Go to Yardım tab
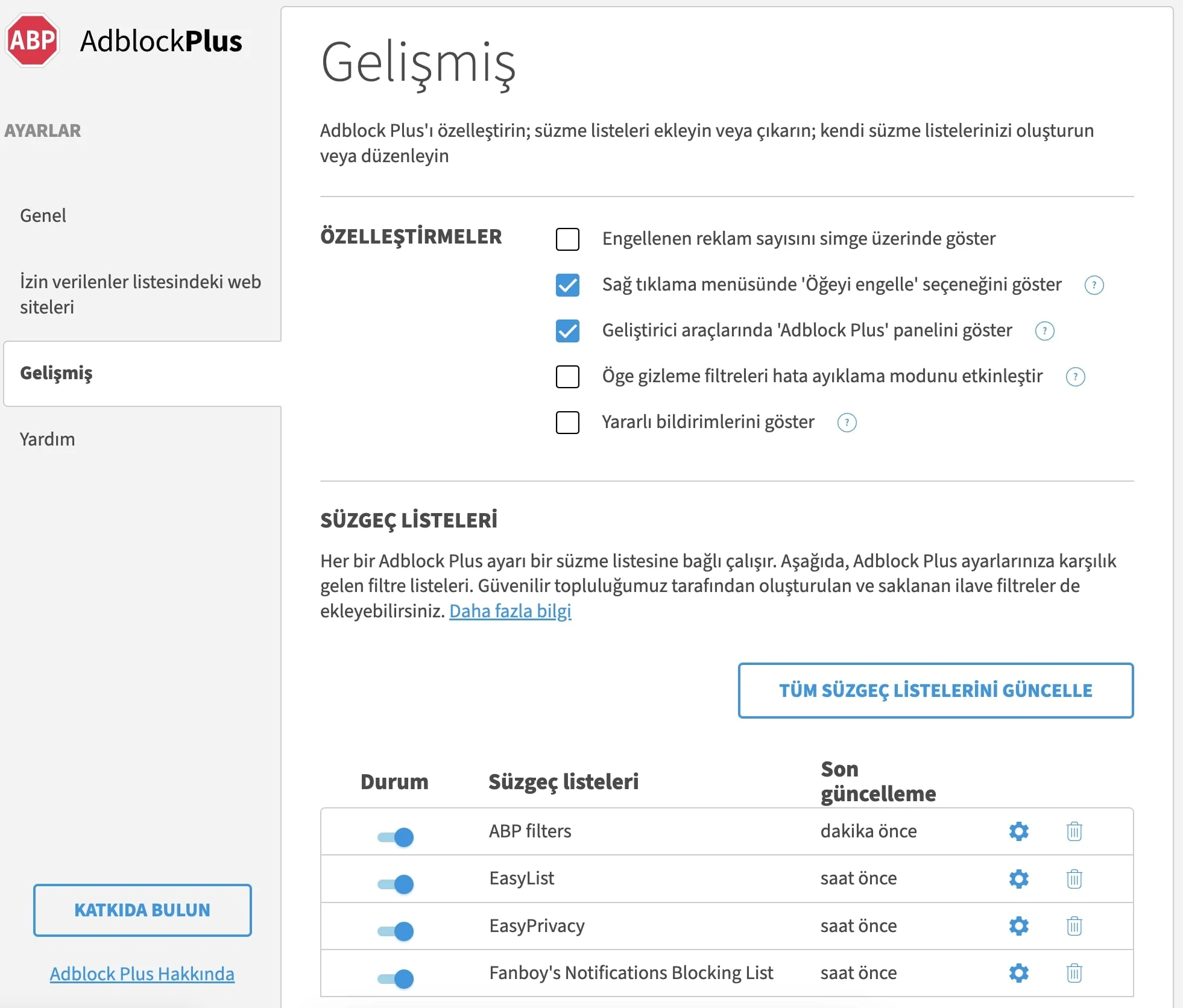This screenshot has width=1183, height=1008. coord(47,439)
